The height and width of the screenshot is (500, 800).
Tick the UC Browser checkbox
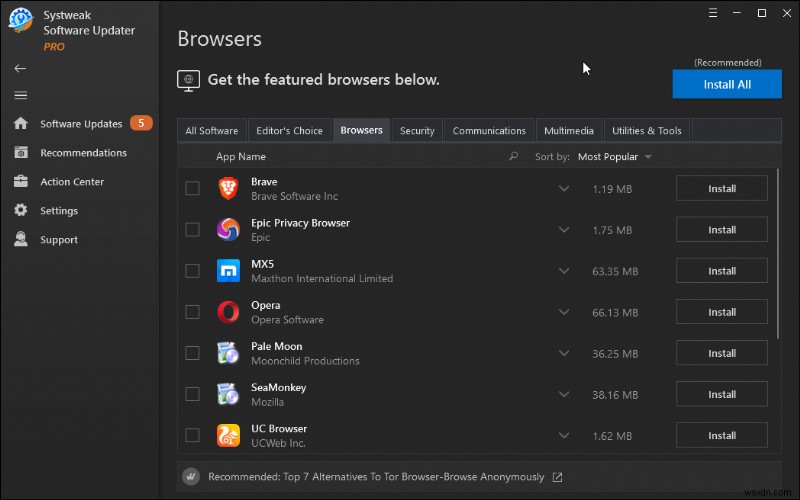[x=192, y=435]
